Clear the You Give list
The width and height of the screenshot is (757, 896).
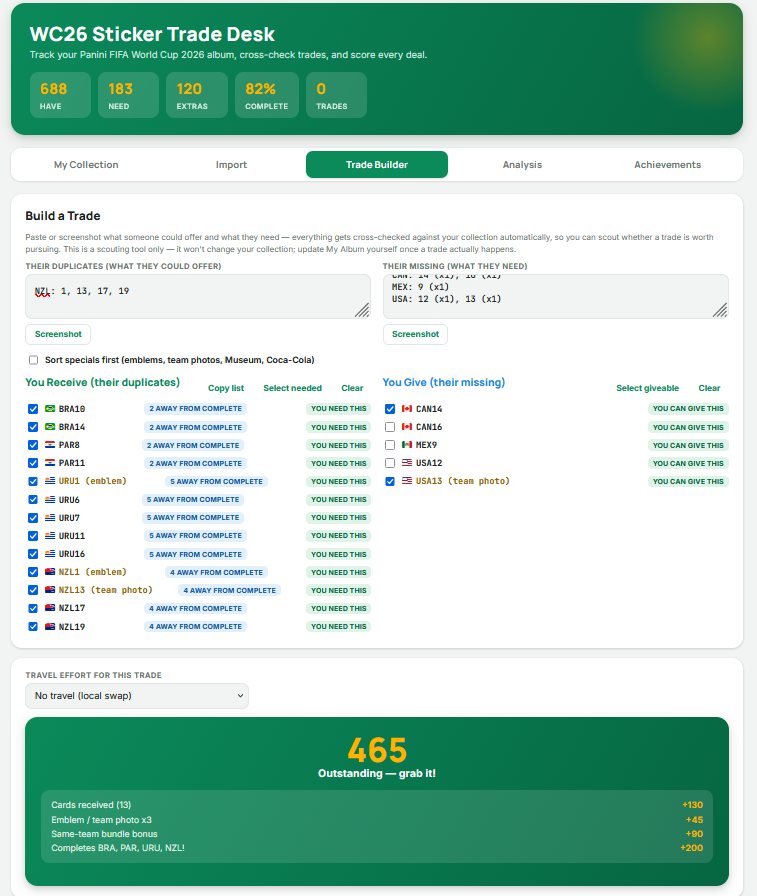(x=709, y=388)
